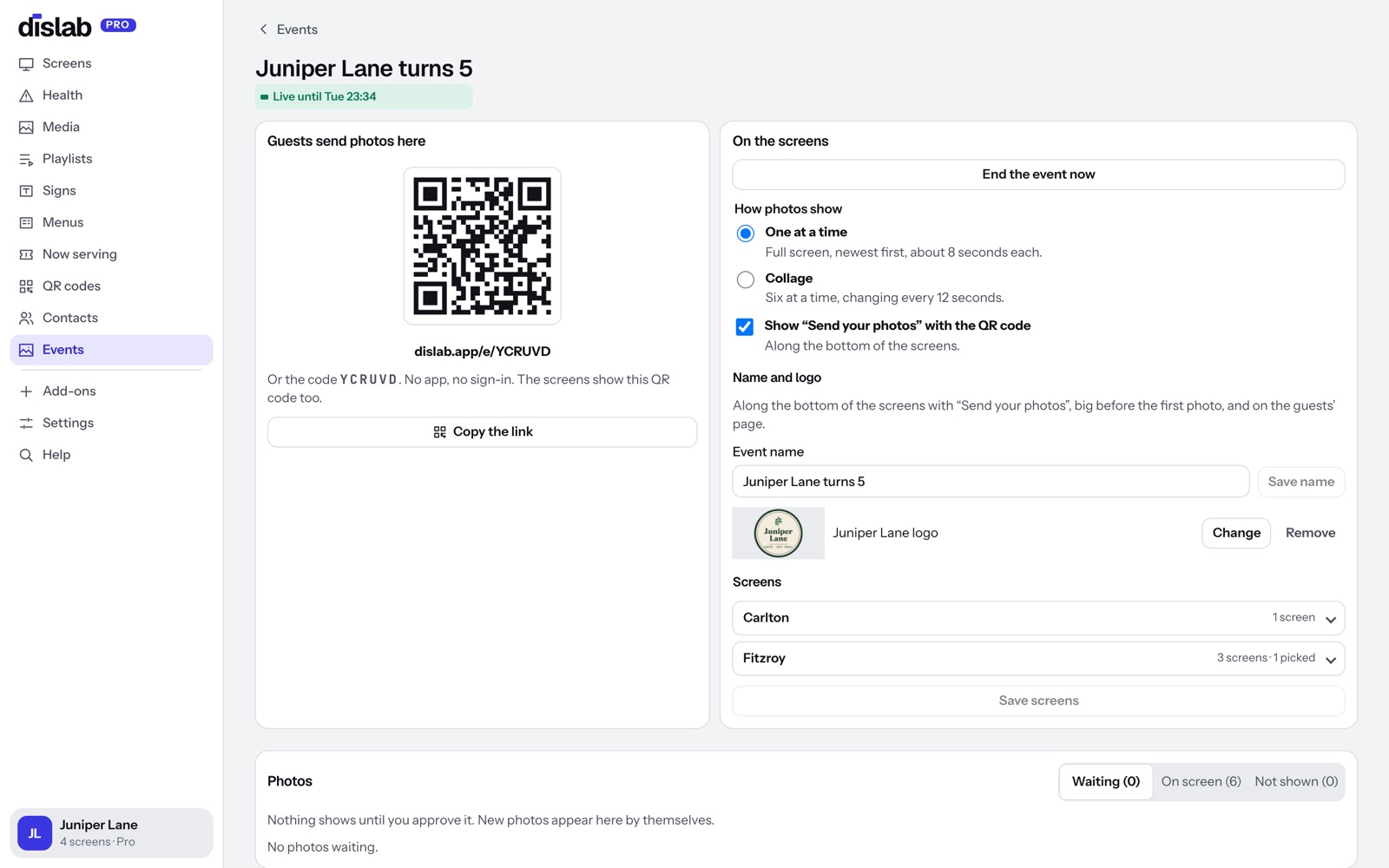Open Help magnifier icon
This screenshot has width=1389, height=868.
[x=26, y=455]
